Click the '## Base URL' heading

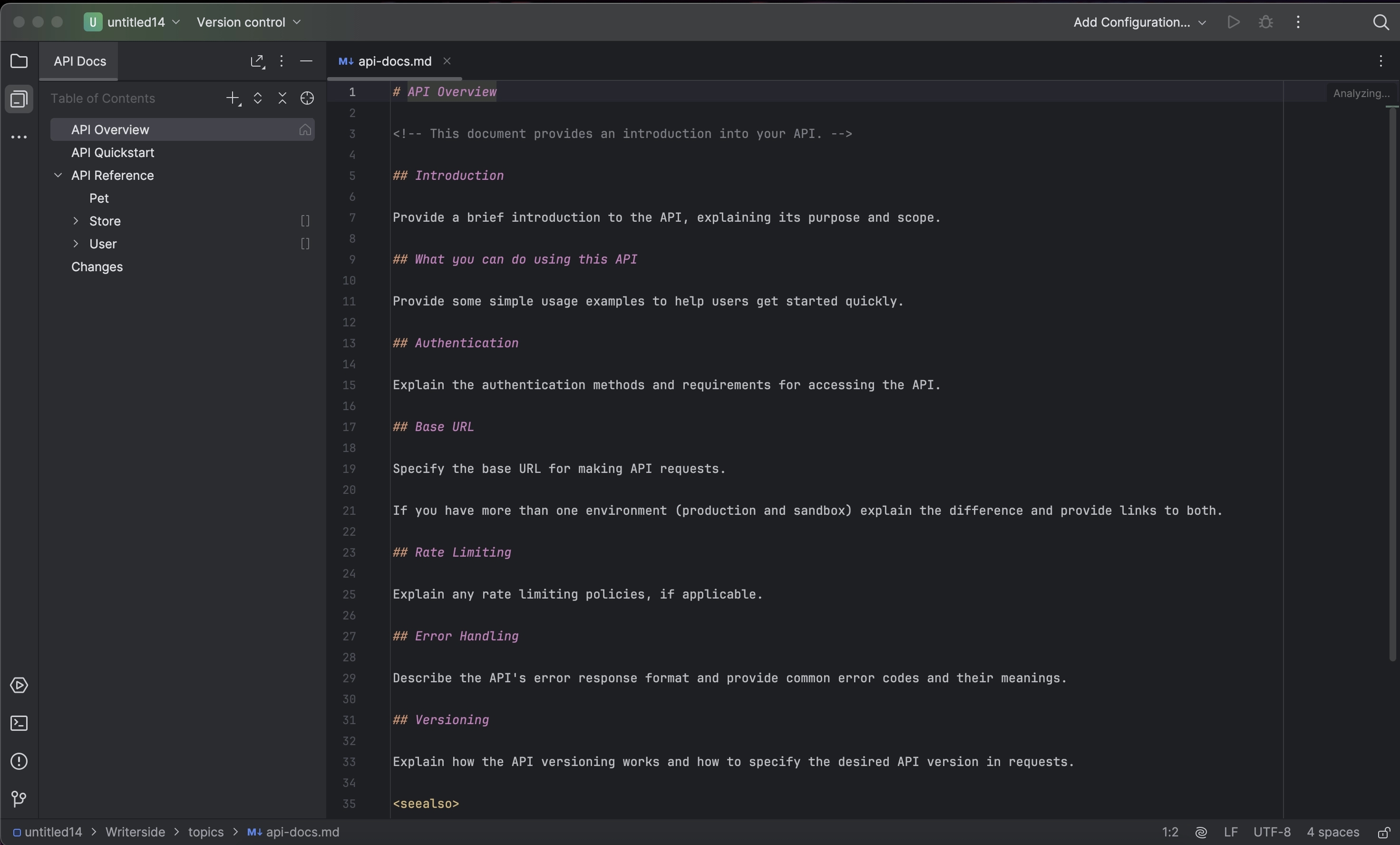(433, 427)
